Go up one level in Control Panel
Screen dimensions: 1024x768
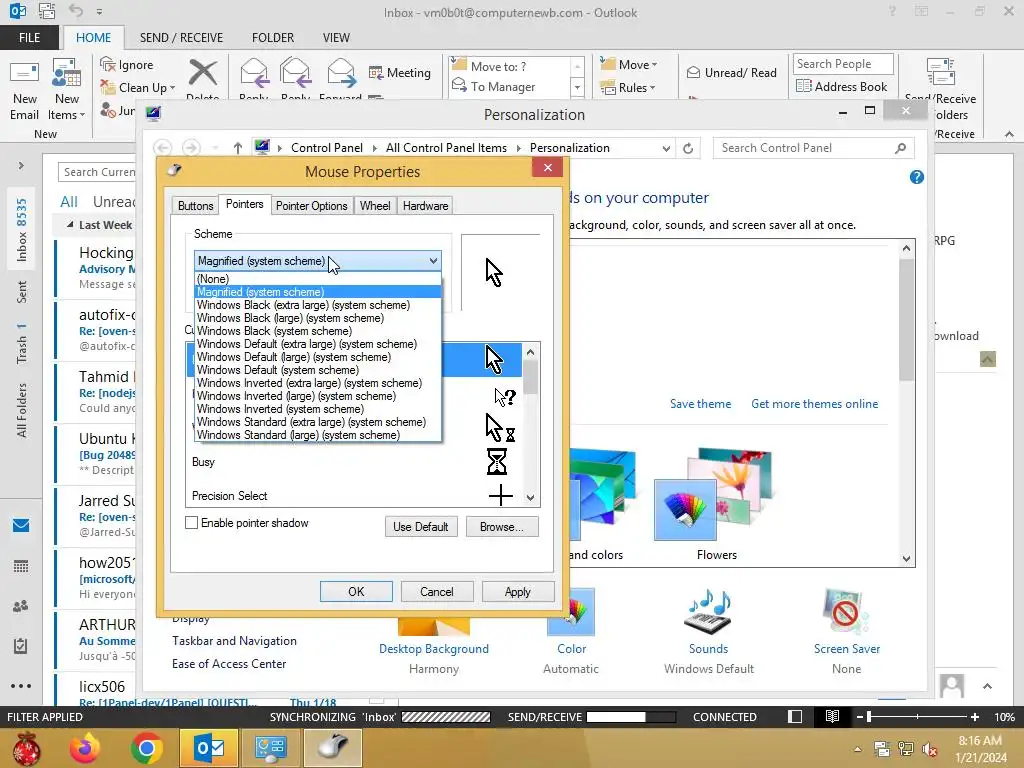pyautogui.click(x=238, y=148)
